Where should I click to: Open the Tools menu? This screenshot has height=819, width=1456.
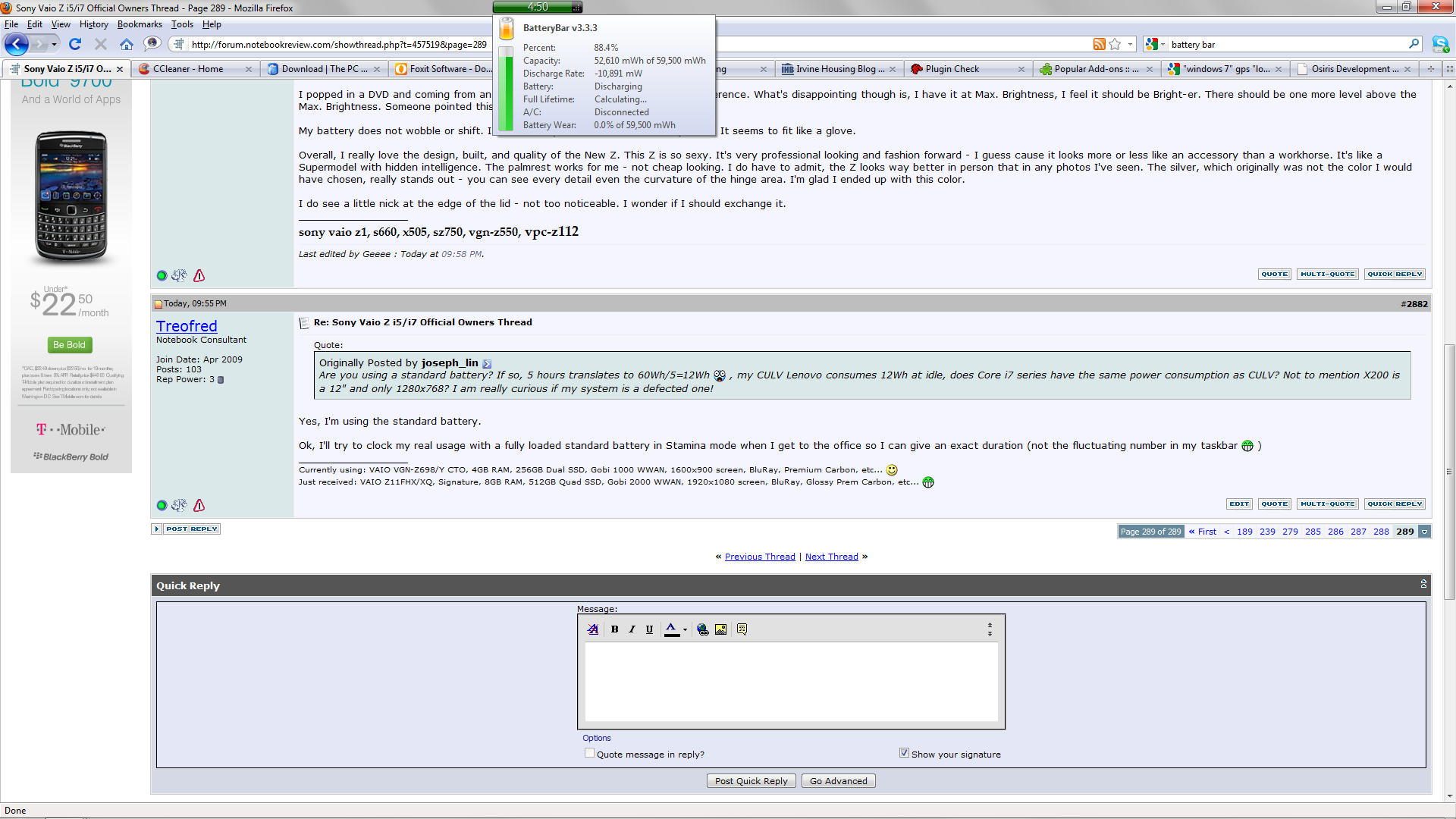(182, 24)
